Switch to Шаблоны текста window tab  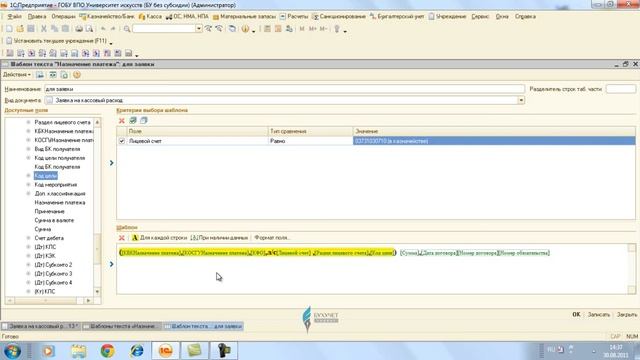pyautogui.click(x=121, y=326)
